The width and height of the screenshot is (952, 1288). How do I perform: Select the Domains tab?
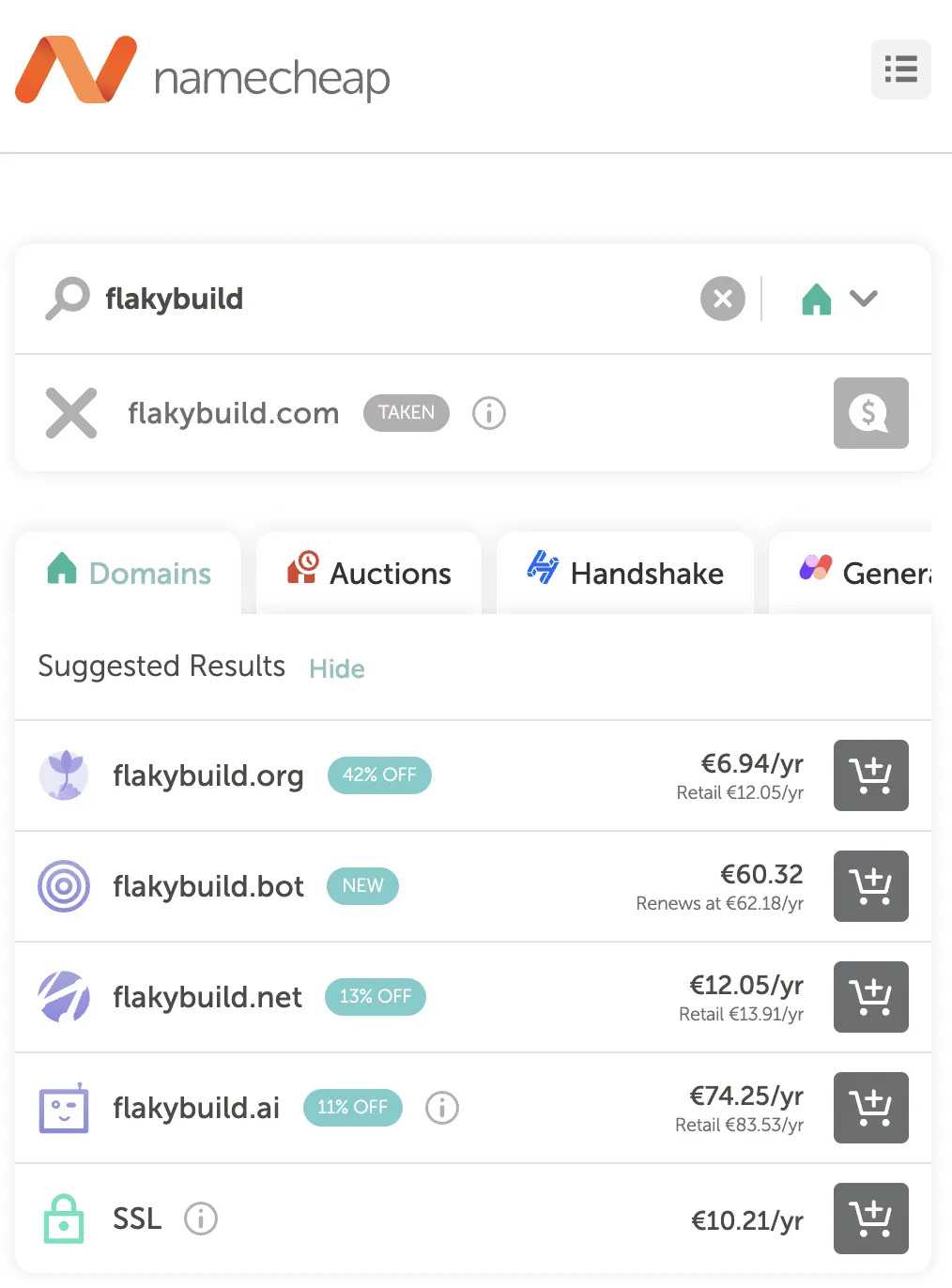pyautogui.click(x=128, y=573)
